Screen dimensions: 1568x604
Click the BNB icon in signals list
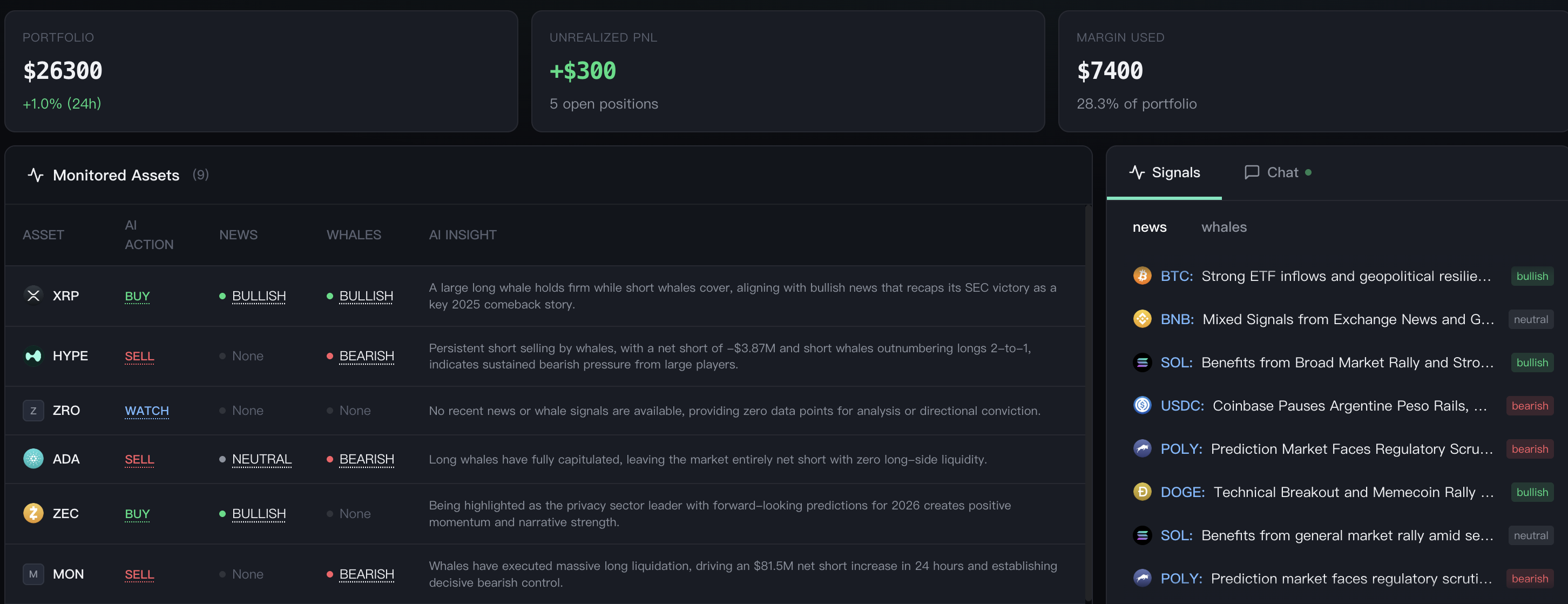click(1142, 319)
